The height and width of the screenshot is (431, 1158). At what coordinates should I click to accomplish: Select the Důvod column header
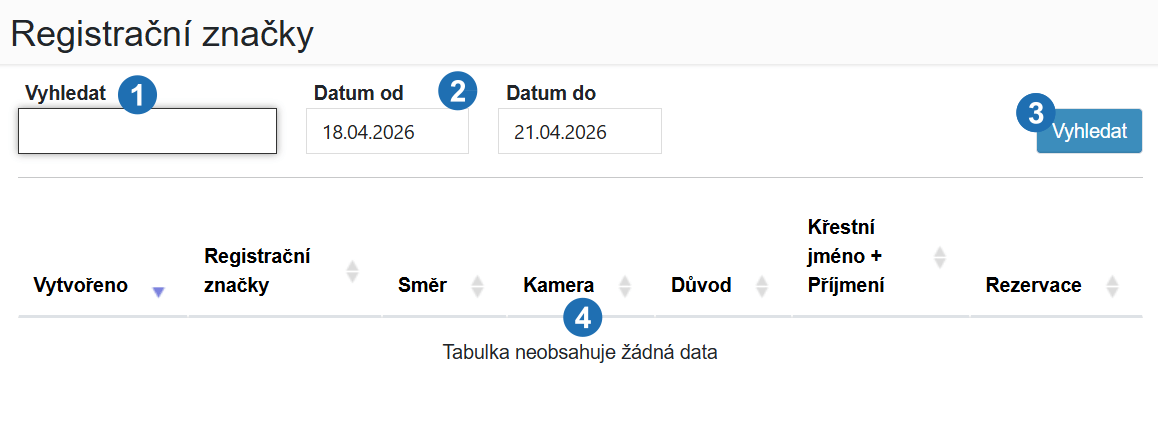click(x=701, y=286)
